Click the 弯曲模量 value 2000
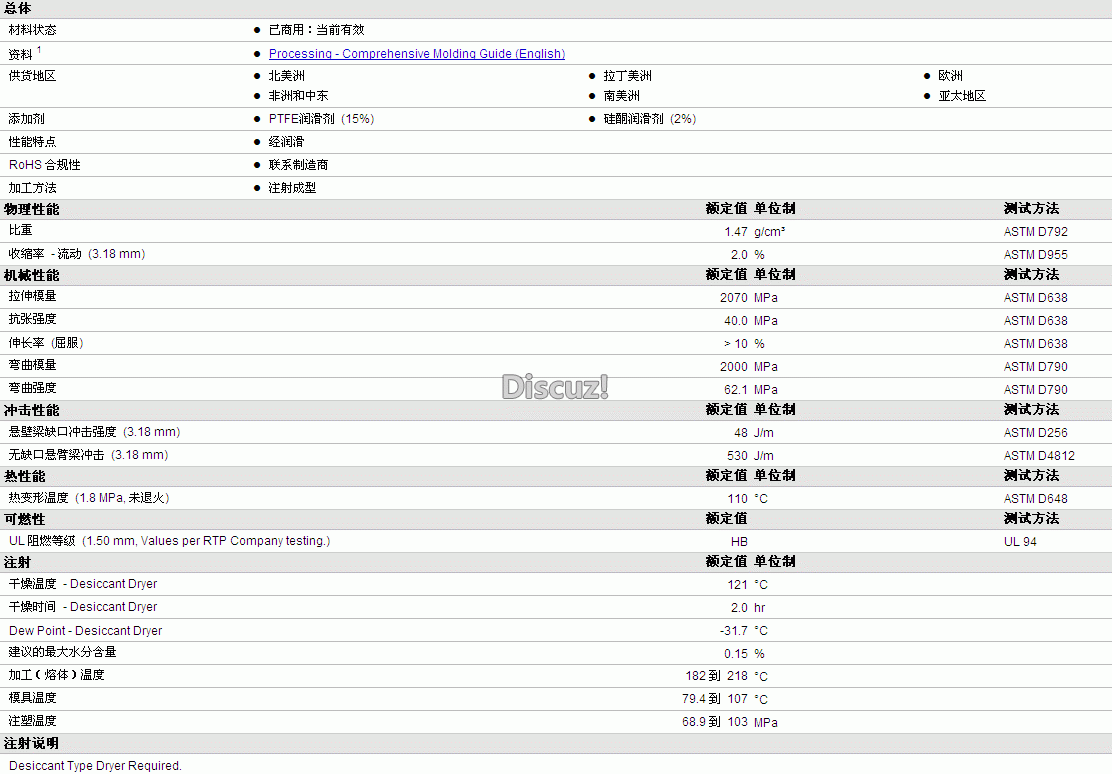1112x774 pixels. tap(733, 367)
